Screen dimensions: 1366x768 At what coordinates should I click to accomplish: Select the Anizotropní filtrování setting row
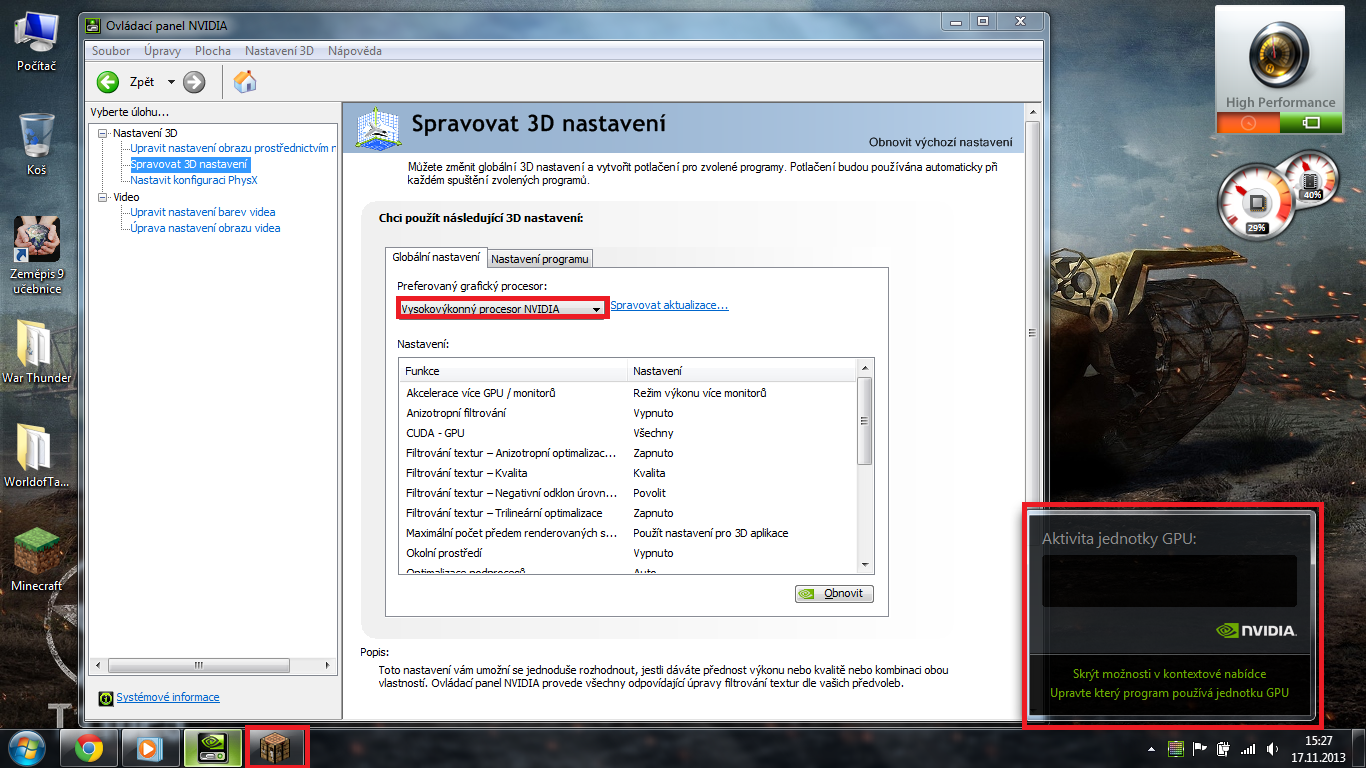(629, 413)
